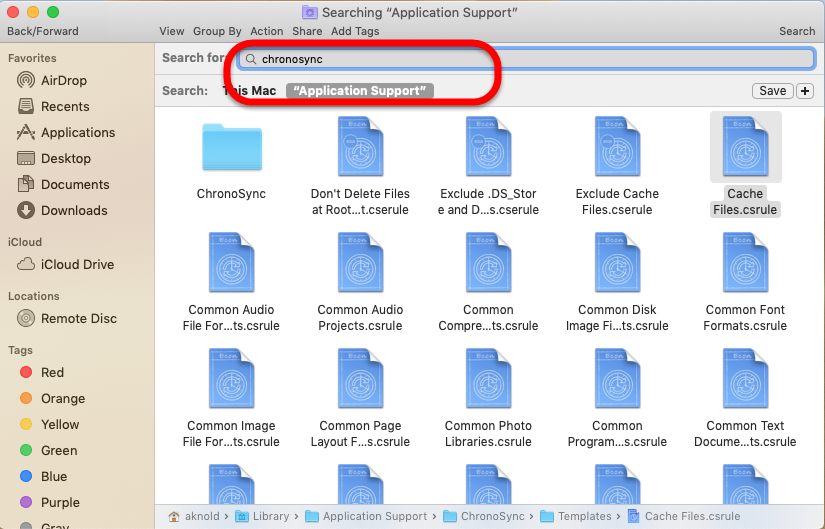The height and width of the screenshot is (529, 825).
Task: Open the Share toolbar menu
Action: pyautogui.click(x=307, y=31)
